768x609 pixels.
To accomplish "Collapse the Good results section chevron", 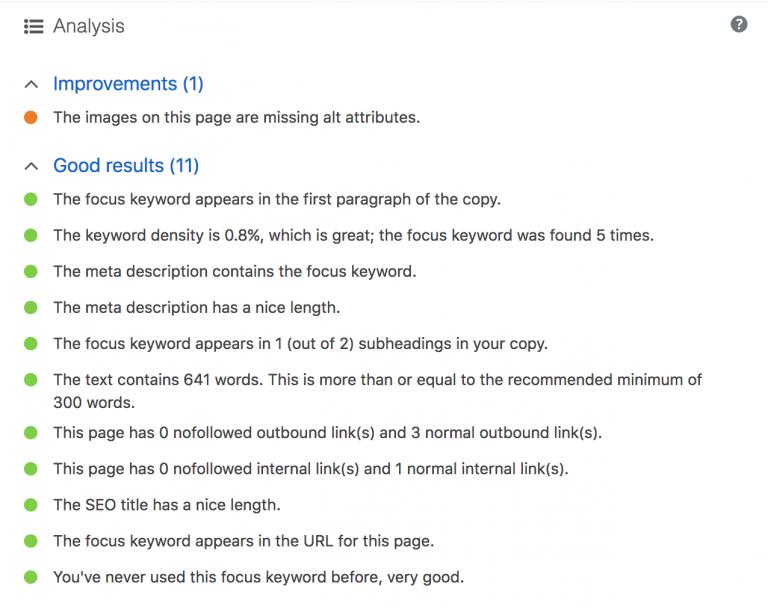I will 32,166.
